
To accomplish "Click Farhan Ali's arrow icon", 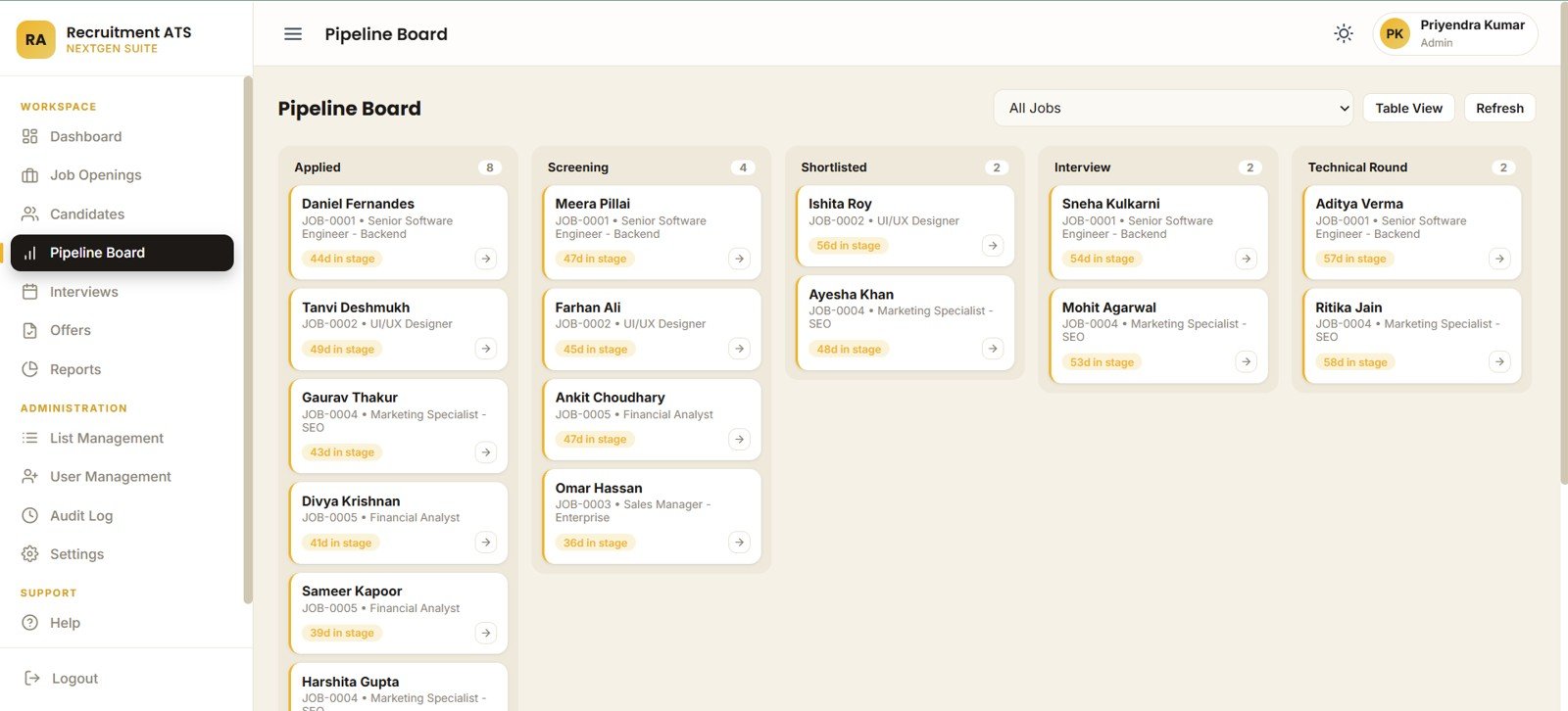I will pyautogui.click(x=740, y=349).
